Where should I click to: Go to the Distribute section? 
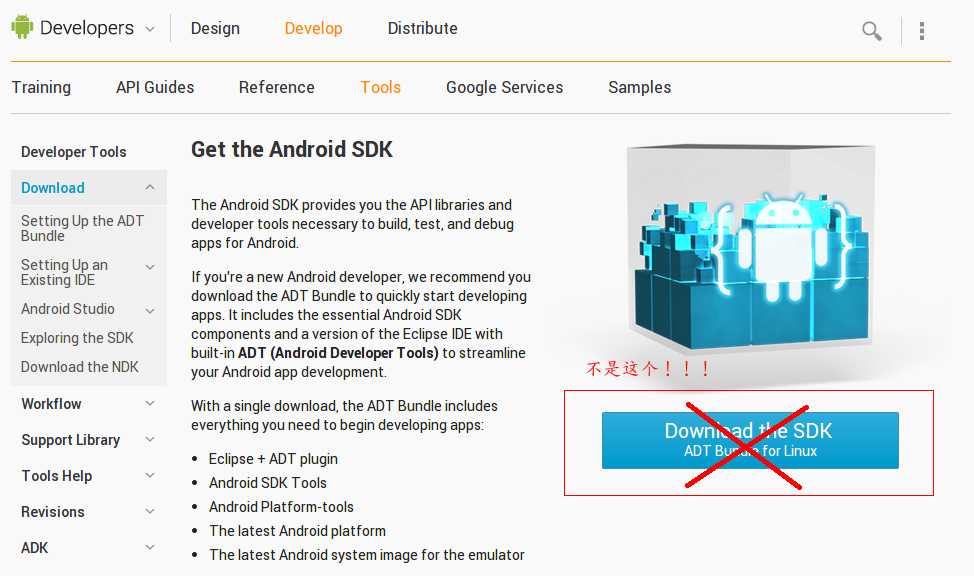click(x=422, y=29)
